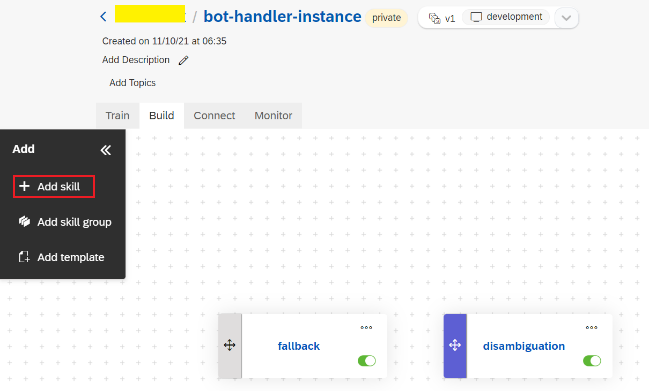Viewport: 649px width, 391px height.
Task: Open the disambiguation skill's three-dot menu
Action: (x=591, y=327)
